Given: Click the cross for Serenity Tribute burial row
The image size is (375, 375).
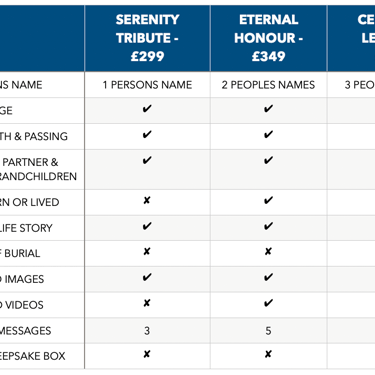Looking at the screenshot, I should 147,251.
